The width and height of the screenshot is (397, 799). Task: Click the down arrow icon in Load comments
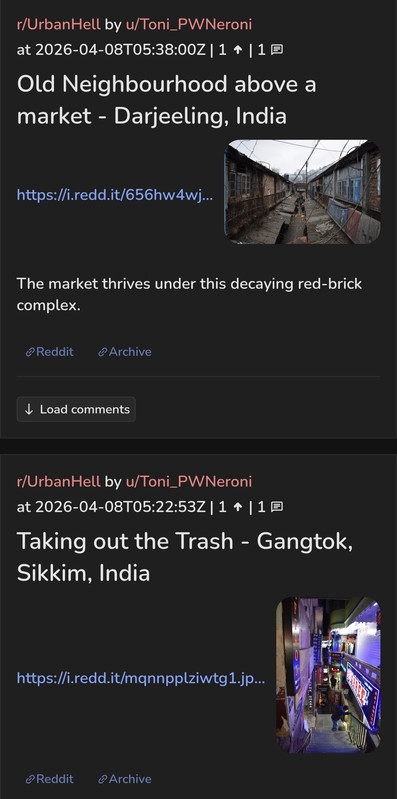click(29, 409)
